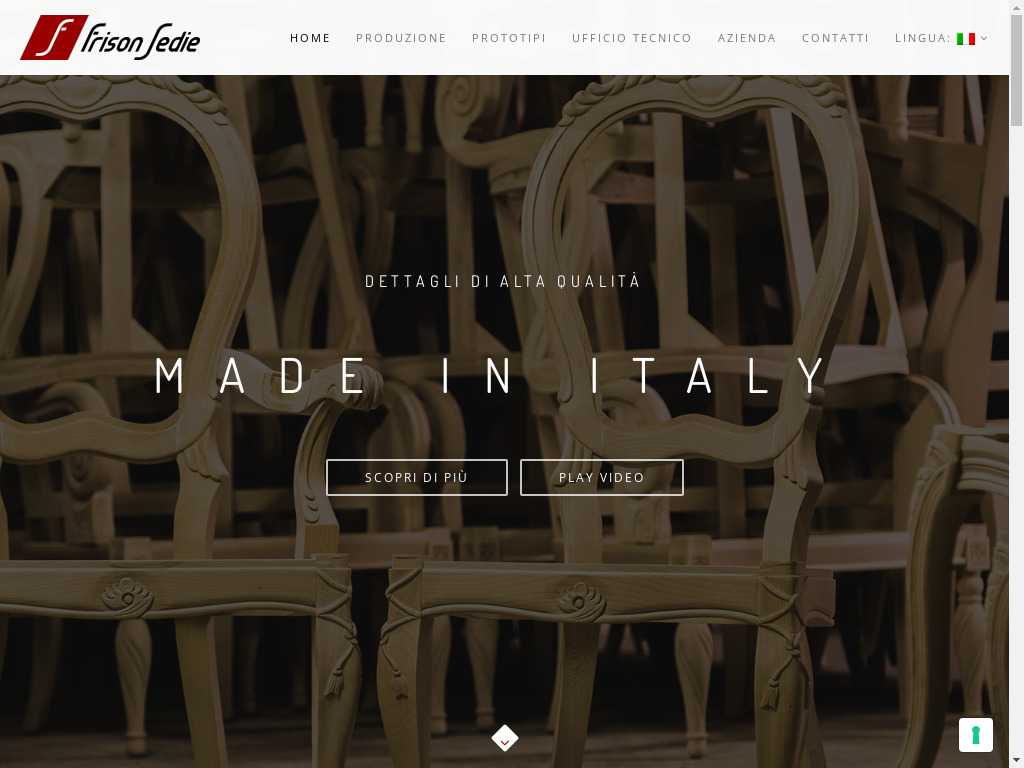Open the green keyhole privacy preferences widget
Image resolution: width=1024 pixels, height=768 pixels.
tap(975, 735)
